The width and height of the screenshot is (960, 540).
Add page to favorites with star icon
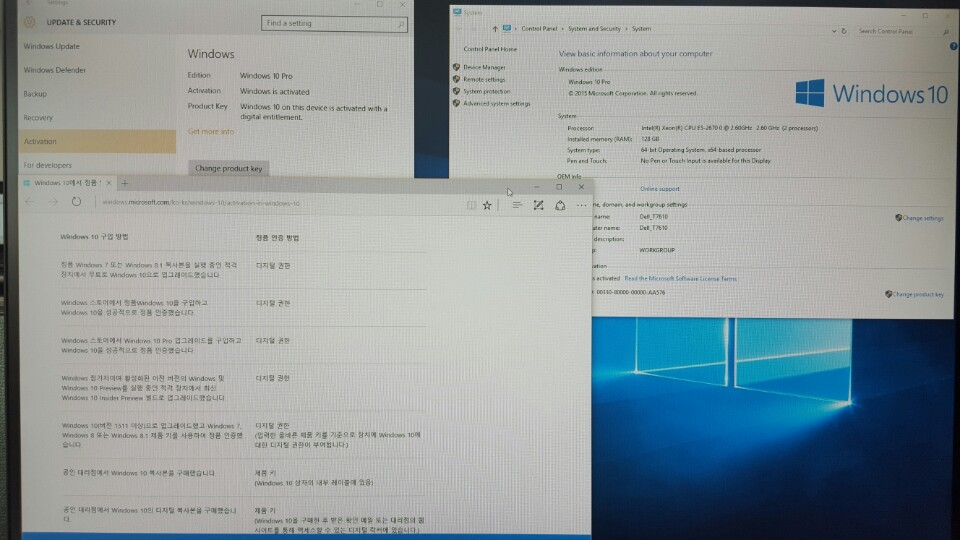[487, 206]
